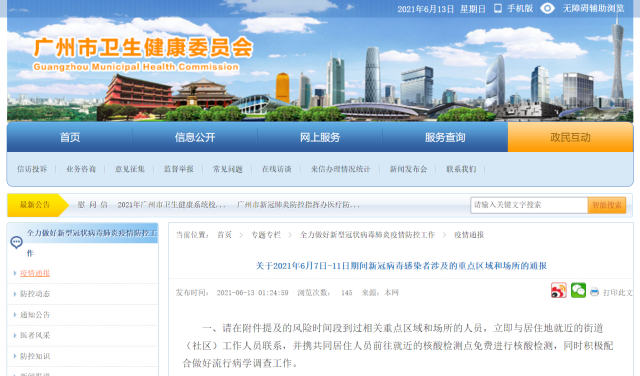Screen dimensions: 640x376
Task: Open the 信息公开 navigation tab
Action: click(x=195, y=137)
